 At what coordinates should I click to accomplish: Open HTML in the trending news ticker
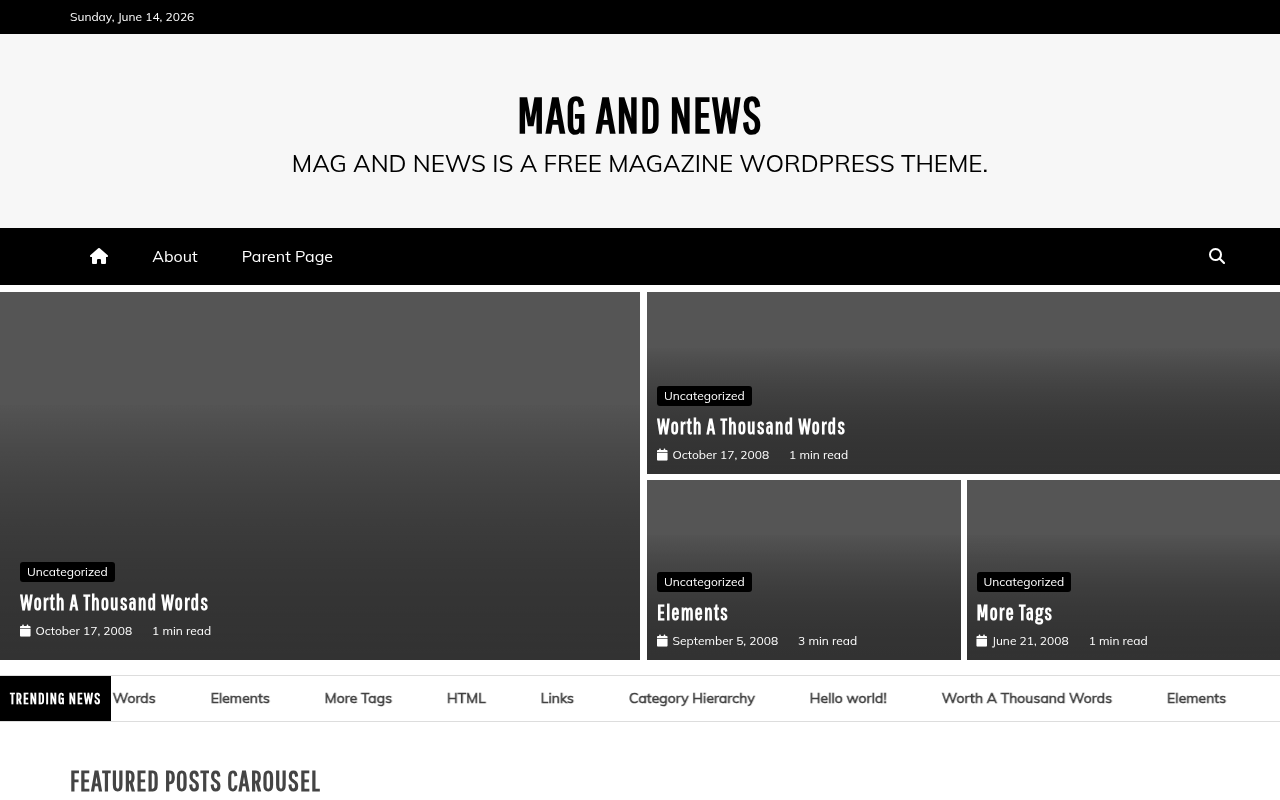466,698
